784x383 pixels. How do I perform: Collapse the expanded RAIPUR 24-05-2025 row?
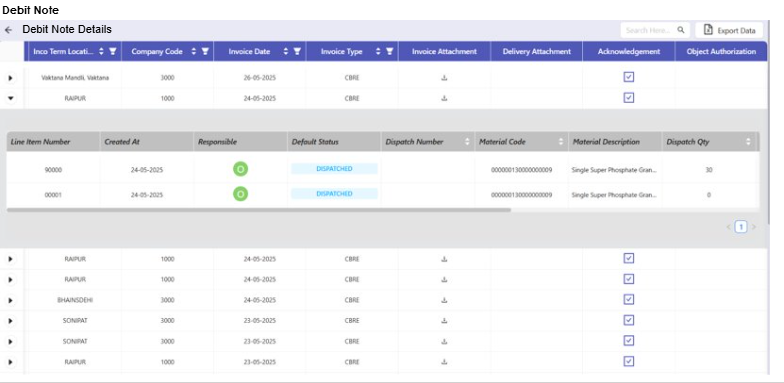click(x=10, y=98)
